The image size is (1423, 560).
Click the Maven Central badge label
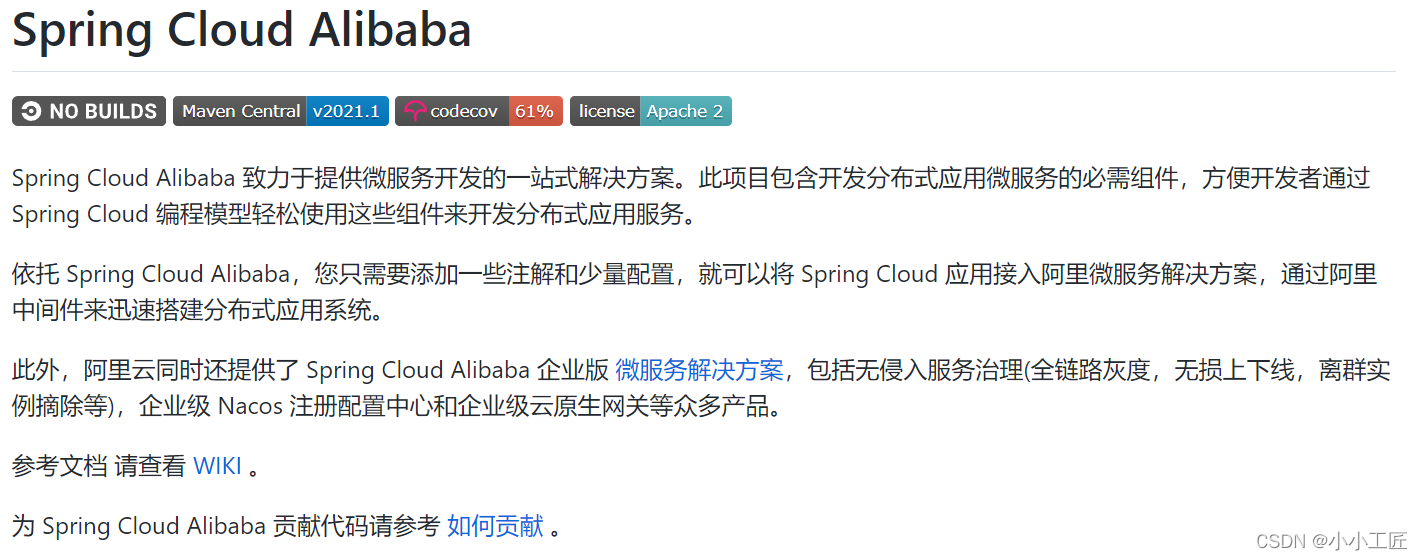pyautogui.click(x=241, y=111)
